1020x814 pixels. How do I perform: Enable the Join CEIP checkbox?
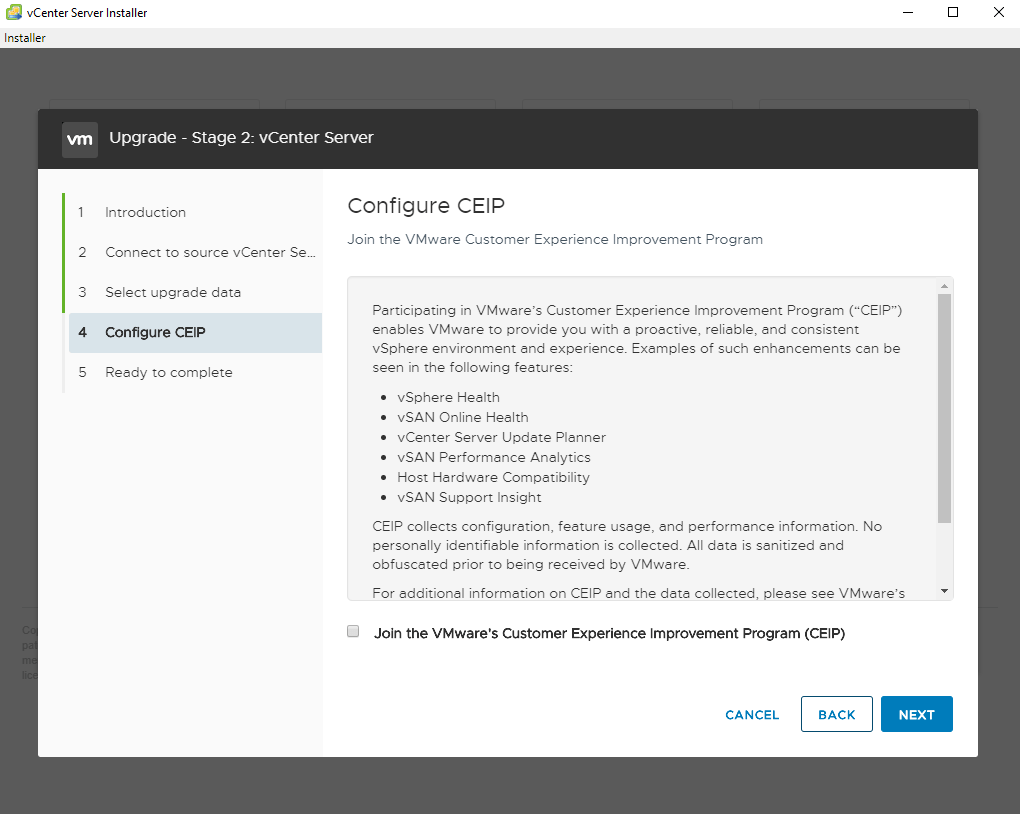click(353, 632)
